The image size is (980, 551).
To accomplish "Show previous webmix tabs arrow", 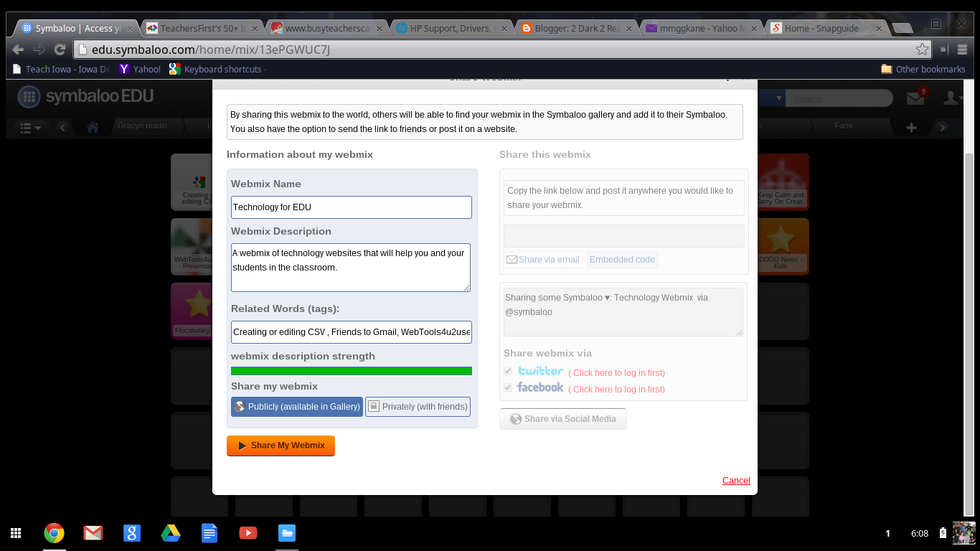I will [x=62, y=127].
